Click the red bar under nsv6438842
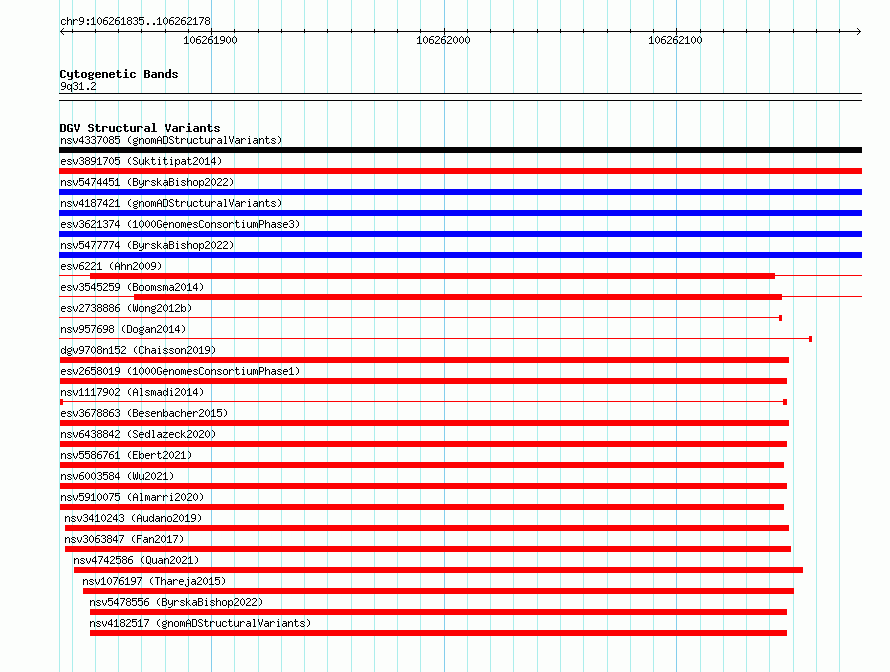Screen dimensions: 890x672 [x=423, y=444]
